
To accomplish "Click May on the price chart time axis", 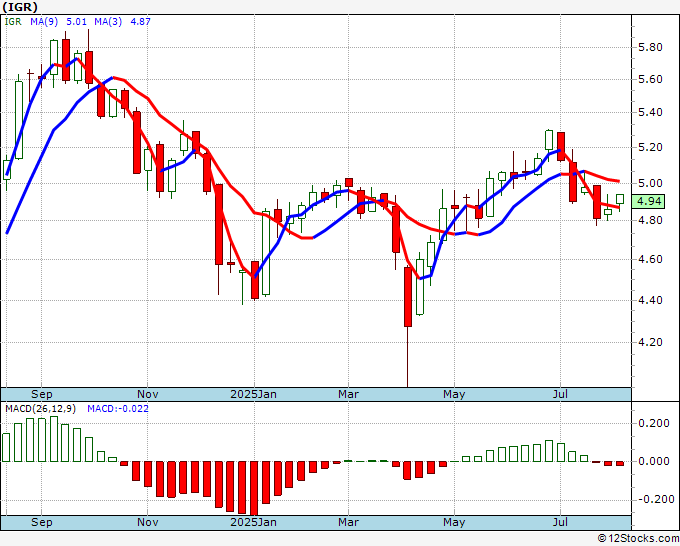I will [454, 394].
